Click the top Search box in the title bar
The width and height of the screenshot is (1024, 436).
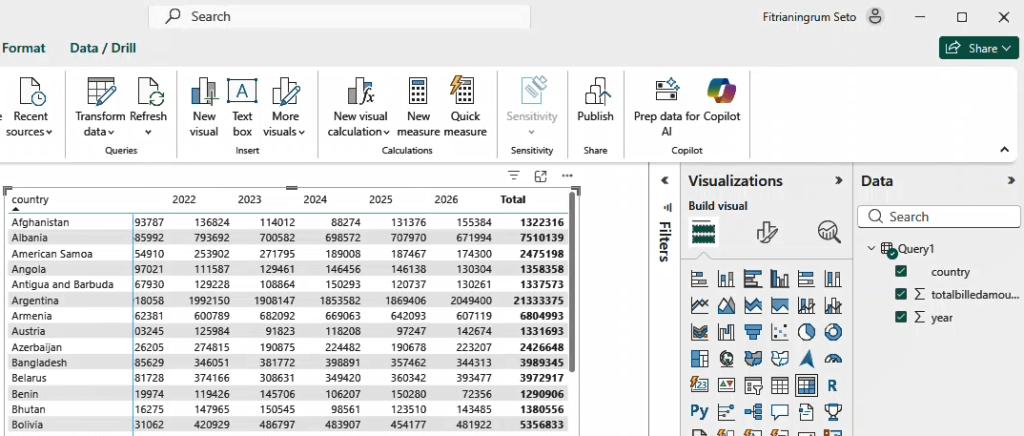[340, 17]
